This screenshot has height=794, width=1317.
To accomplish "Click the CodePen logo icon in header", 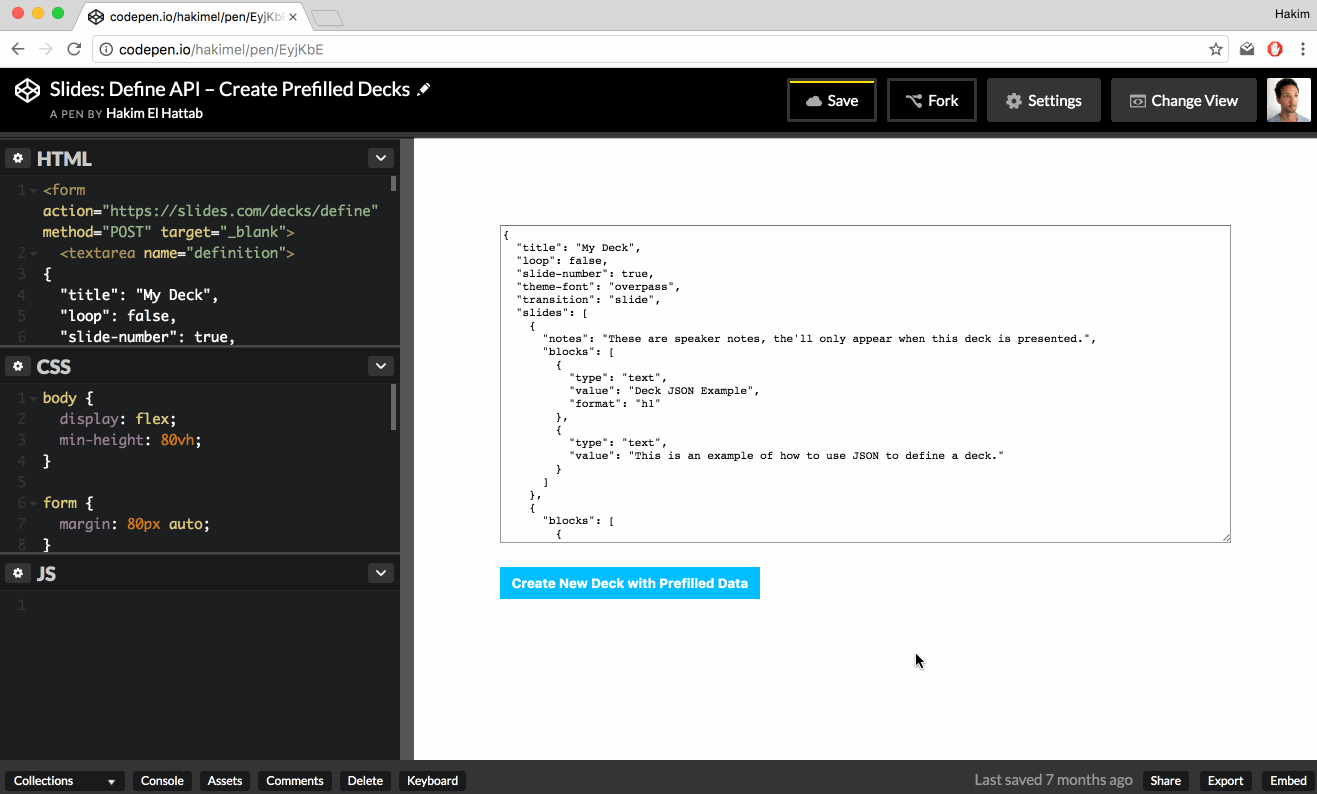I will [x=27, y=90].
